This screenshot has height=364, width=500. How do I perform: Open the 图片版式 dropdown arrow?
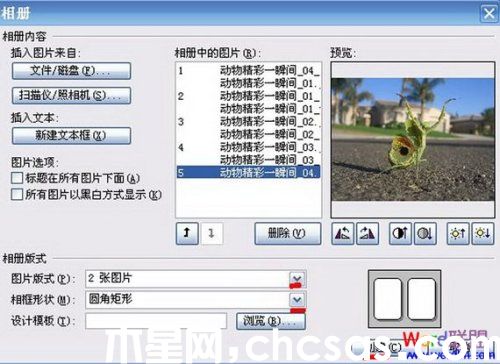[297, 279]
